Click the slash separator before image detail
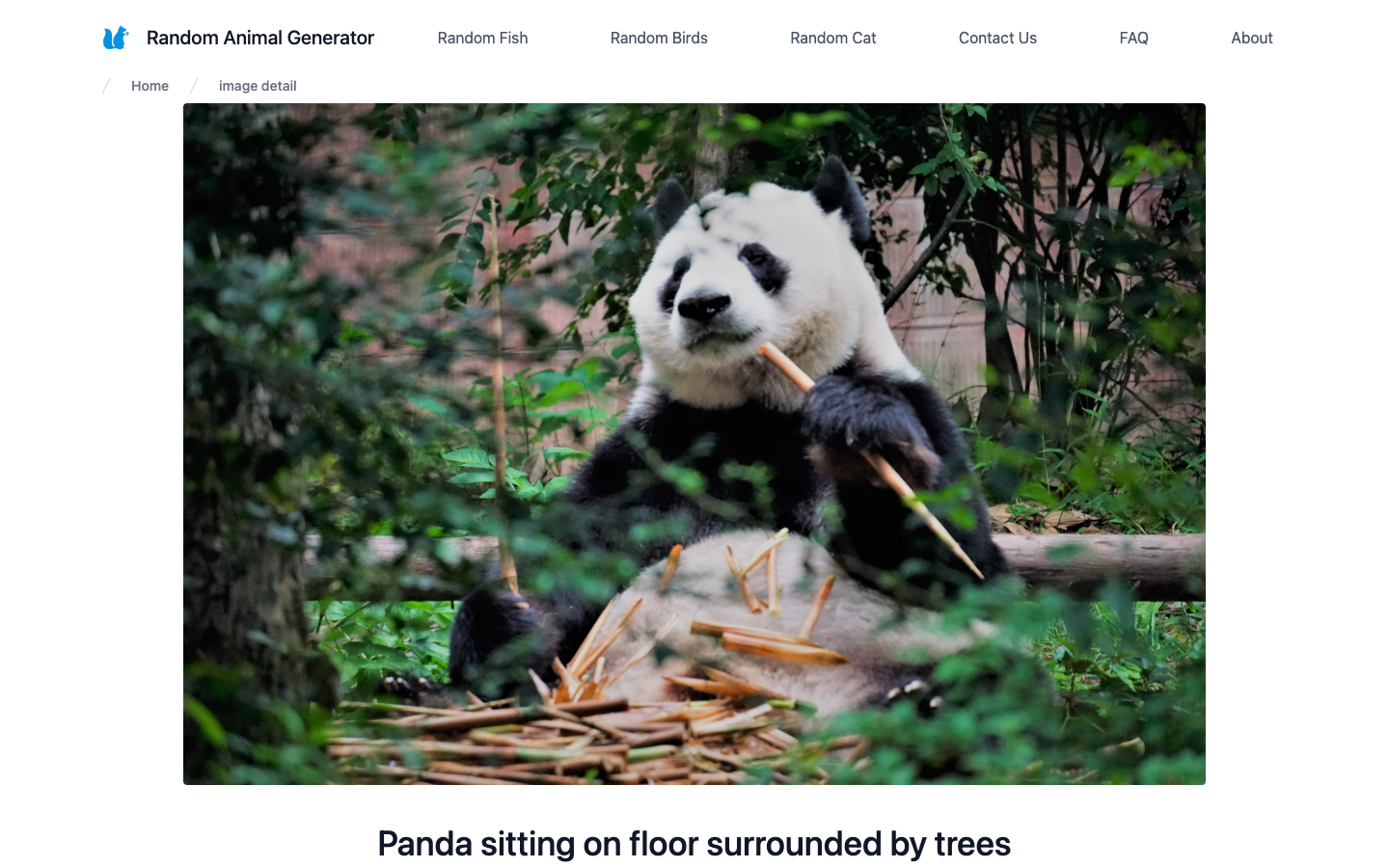Viewport: 1389px width, 868px height. [x=194, y=86]
